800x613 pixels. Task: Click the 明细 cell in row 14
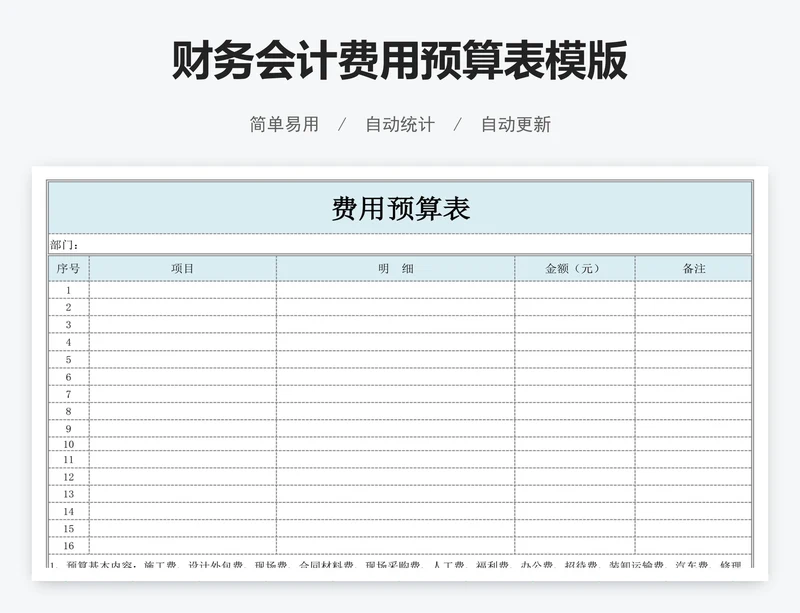click(395, 511)
